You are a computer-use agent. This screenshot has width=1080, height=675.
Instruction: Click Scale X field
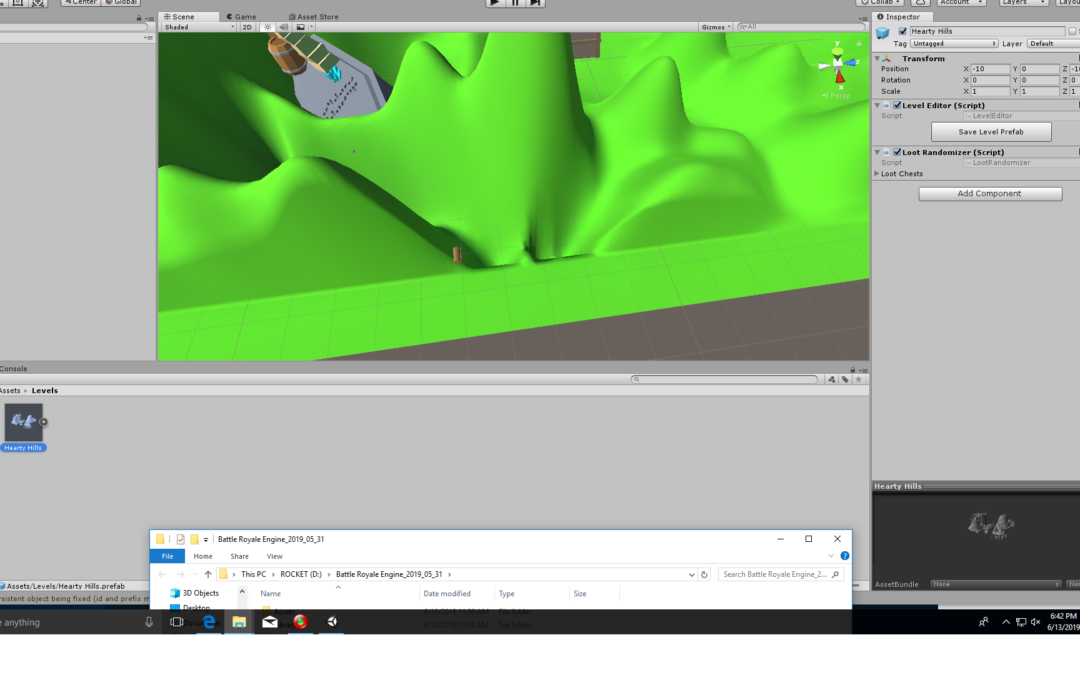[990, 91]
